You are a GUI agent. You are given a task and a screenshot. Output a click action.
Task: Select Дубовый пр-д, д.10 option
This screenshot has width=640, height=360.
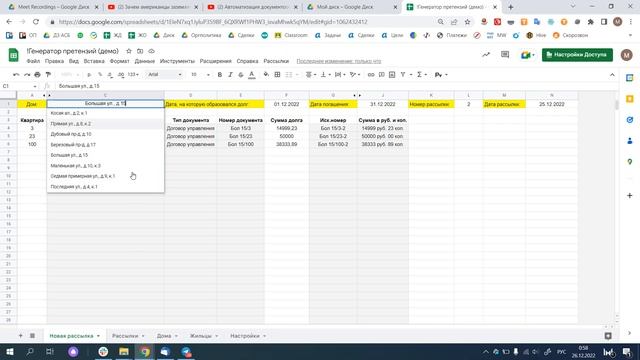(105, 134)
